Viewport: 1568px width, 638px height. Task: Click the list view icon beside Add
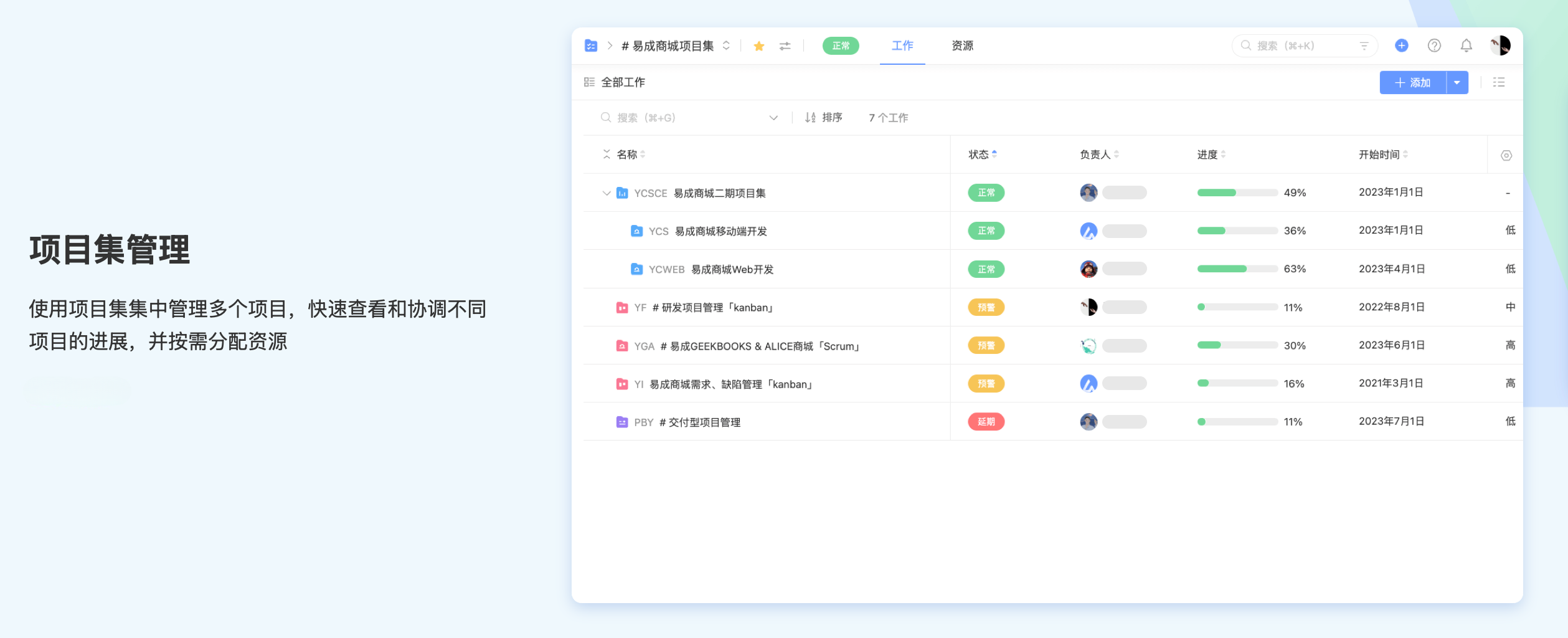pyautogui.click(x=1499, y=82)
